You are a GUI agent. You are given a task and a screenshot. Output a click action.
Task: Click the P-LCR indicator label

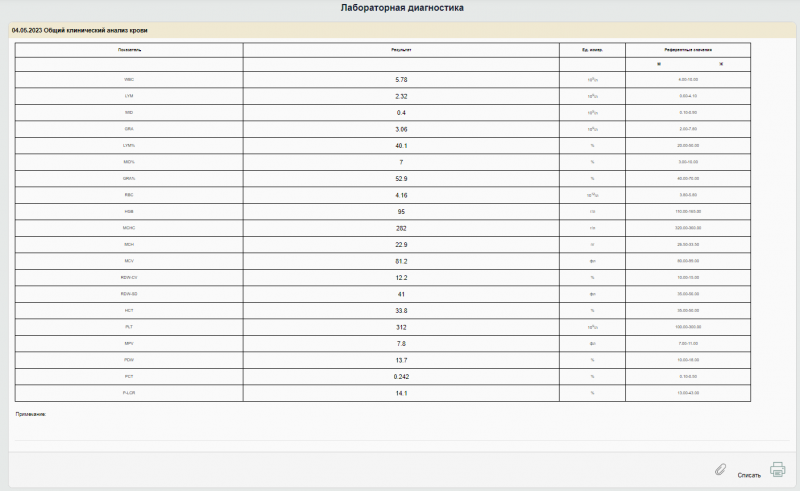click(x=129, y=393)
